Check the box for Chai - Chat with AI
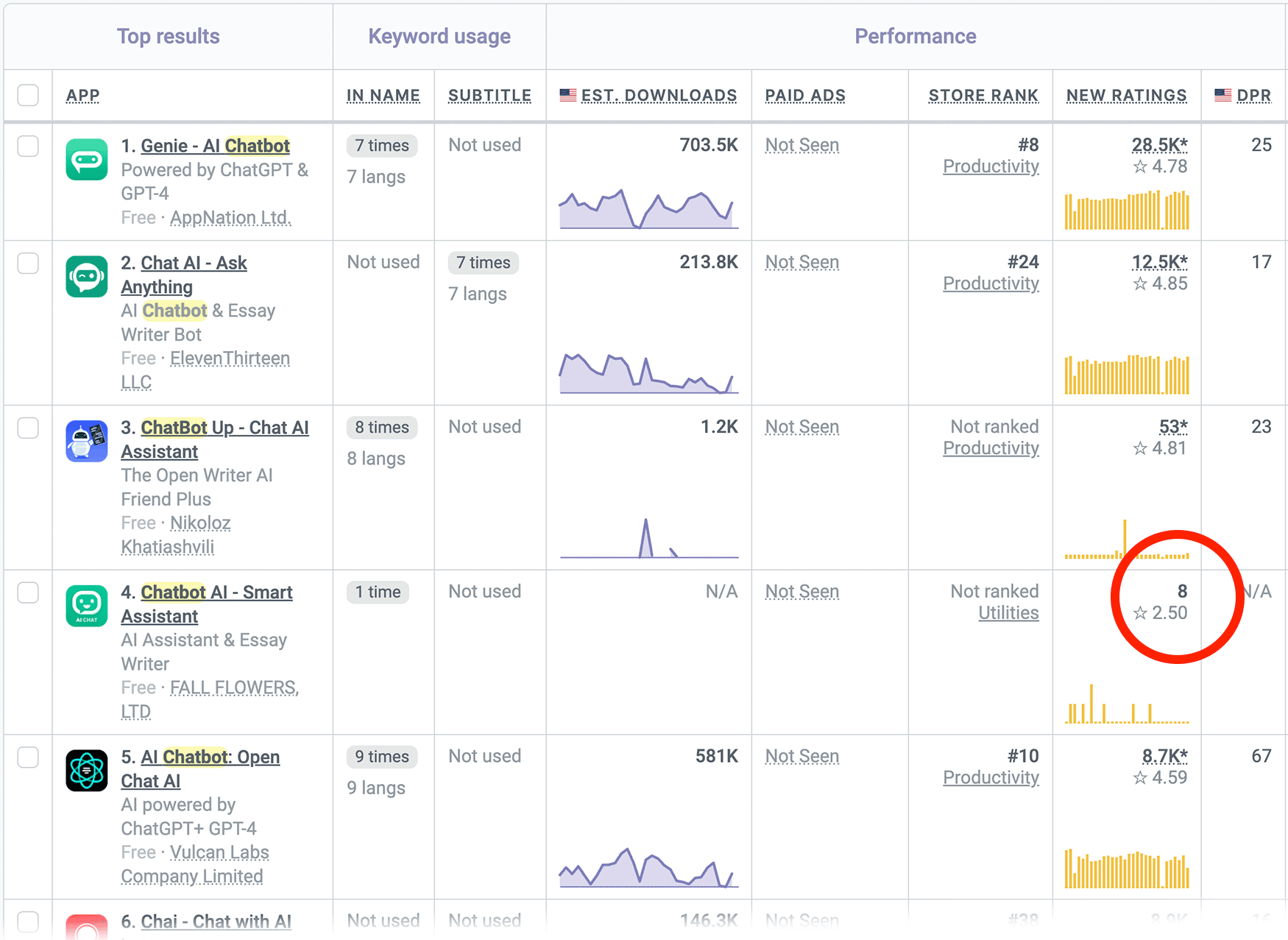Screen dimensions: 1288x940 (x=28, y=922)
